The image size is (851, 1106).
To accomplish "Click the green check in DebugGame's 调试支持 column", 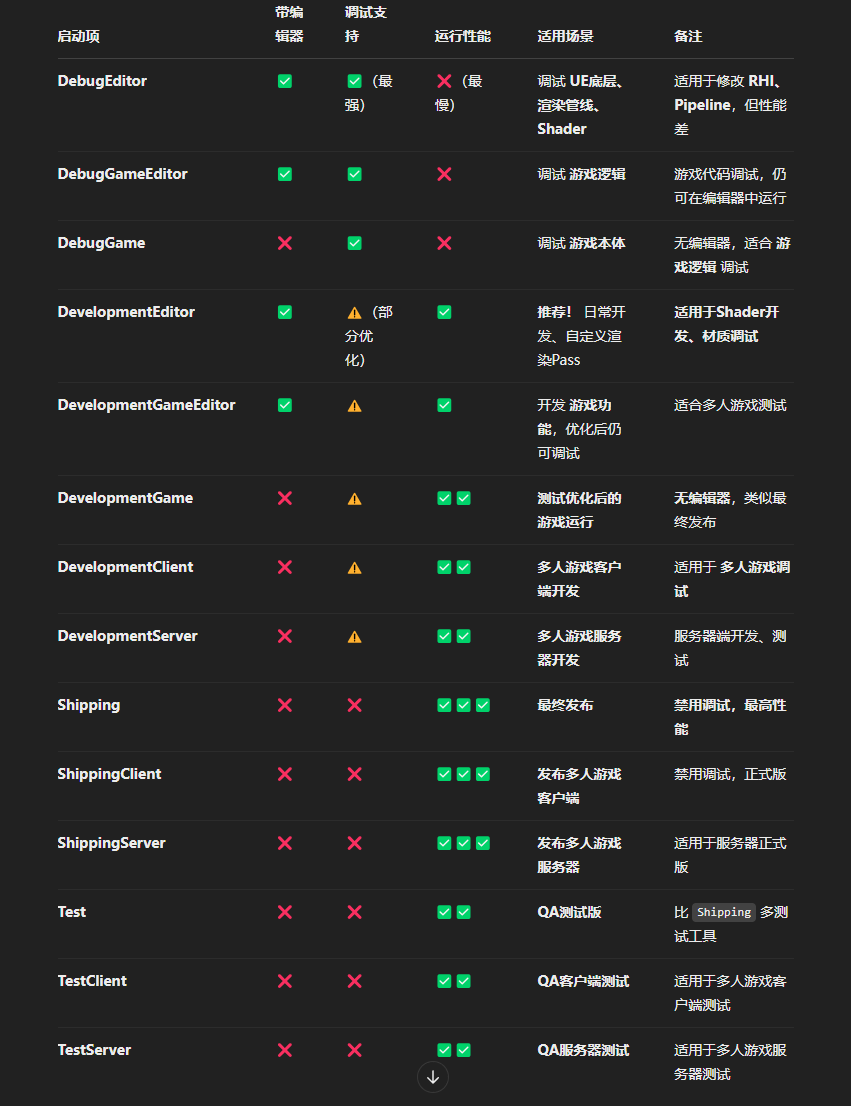I will click(x=354, y=243).
